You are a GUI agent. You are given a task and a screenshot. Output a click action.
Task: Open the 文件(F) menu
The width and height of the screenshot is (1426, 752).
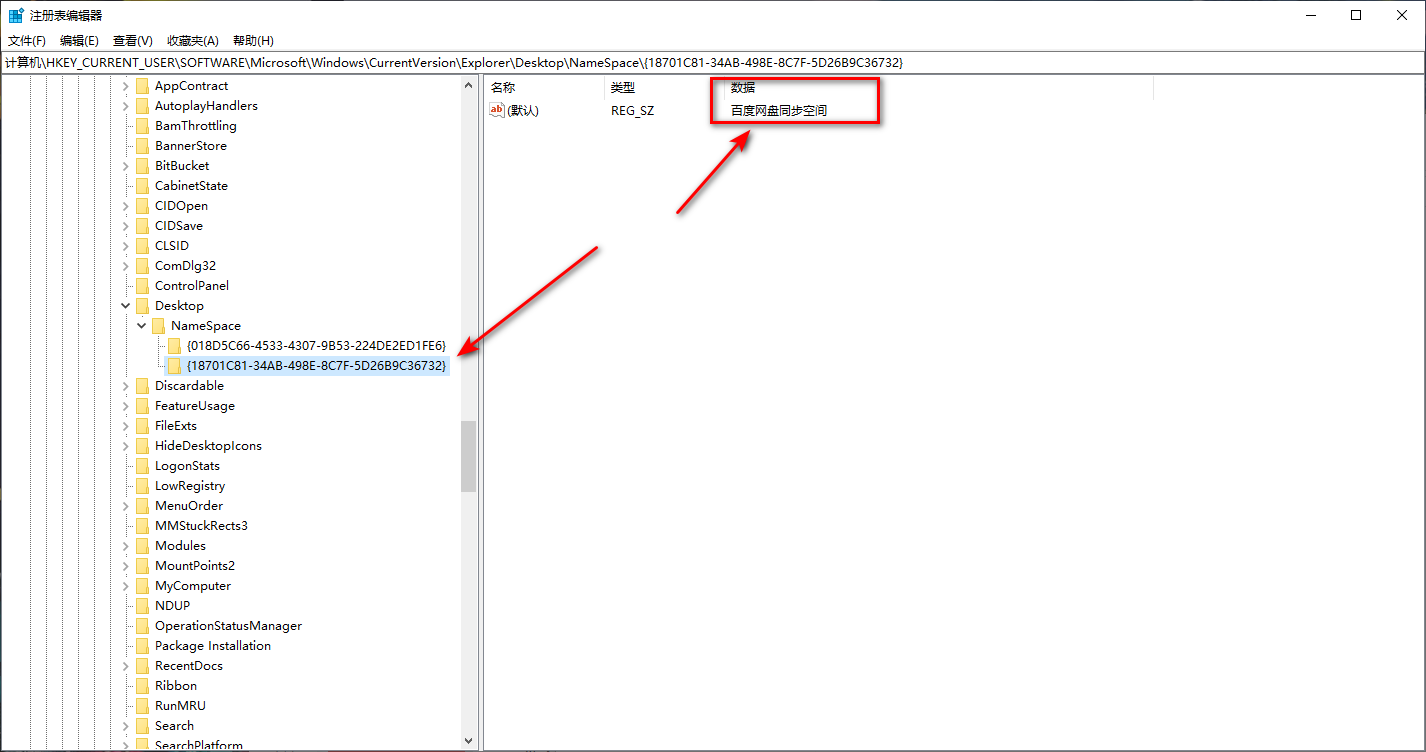pyautogui.click(x=27, y=41)
